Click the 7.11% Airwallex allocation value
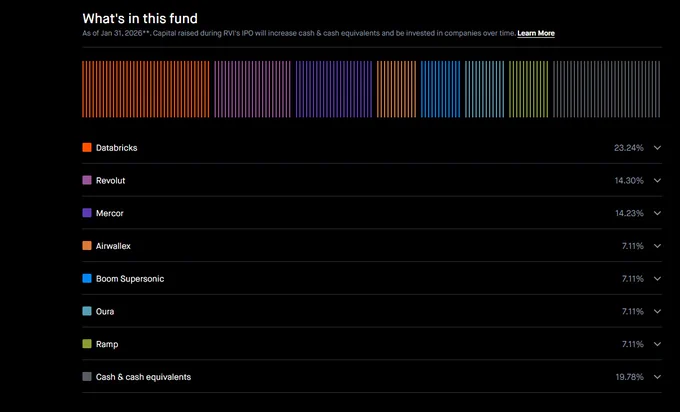This screenshot has height=412, width=680. coord(633,246)
